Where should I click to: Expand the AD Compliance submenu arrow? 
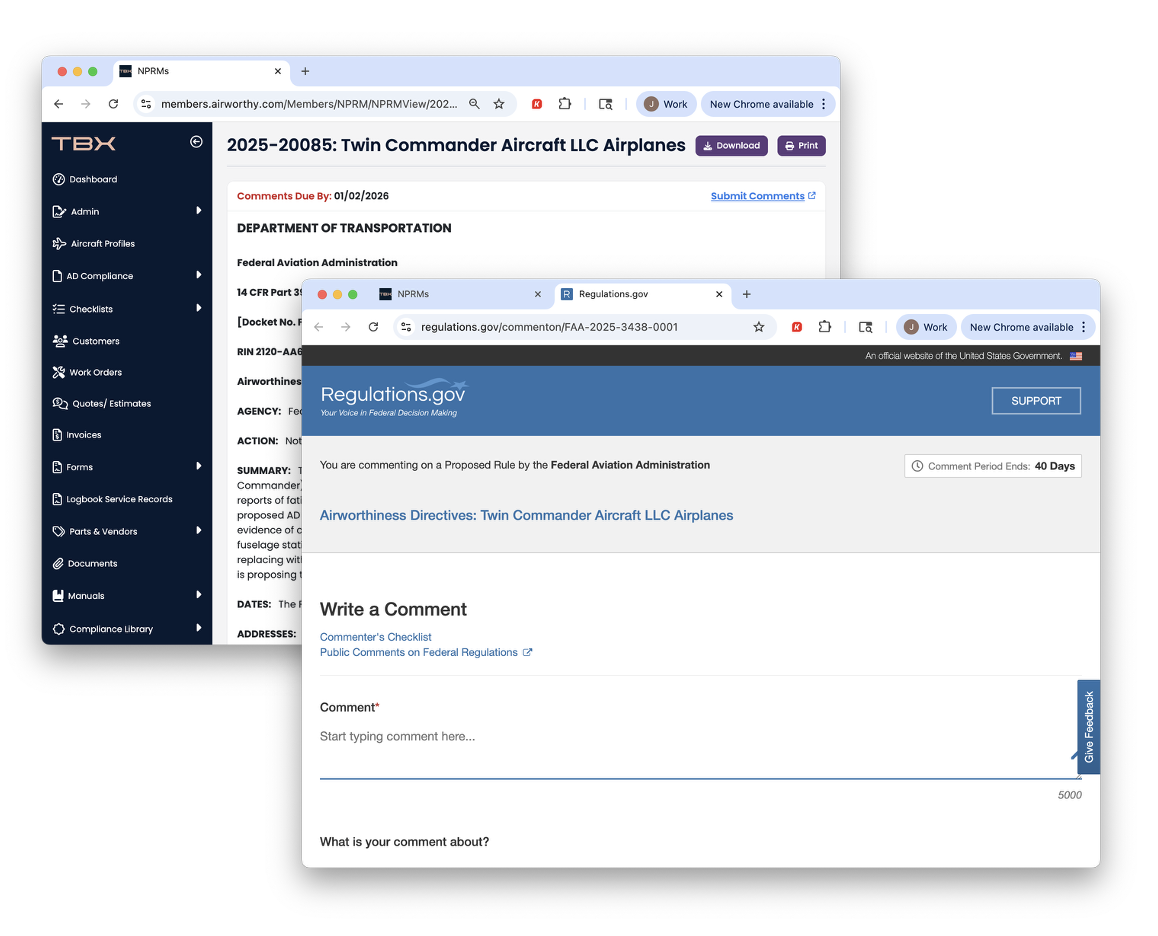pos(199,275)
